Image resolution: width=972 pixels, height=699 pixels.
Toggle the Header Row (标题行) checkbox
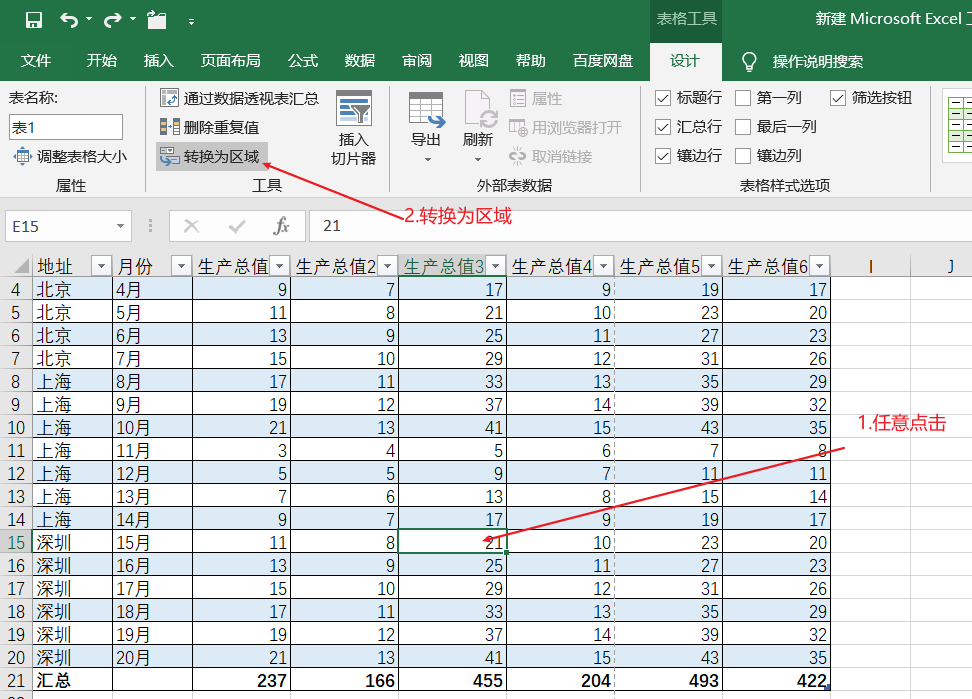coord(663,98)
